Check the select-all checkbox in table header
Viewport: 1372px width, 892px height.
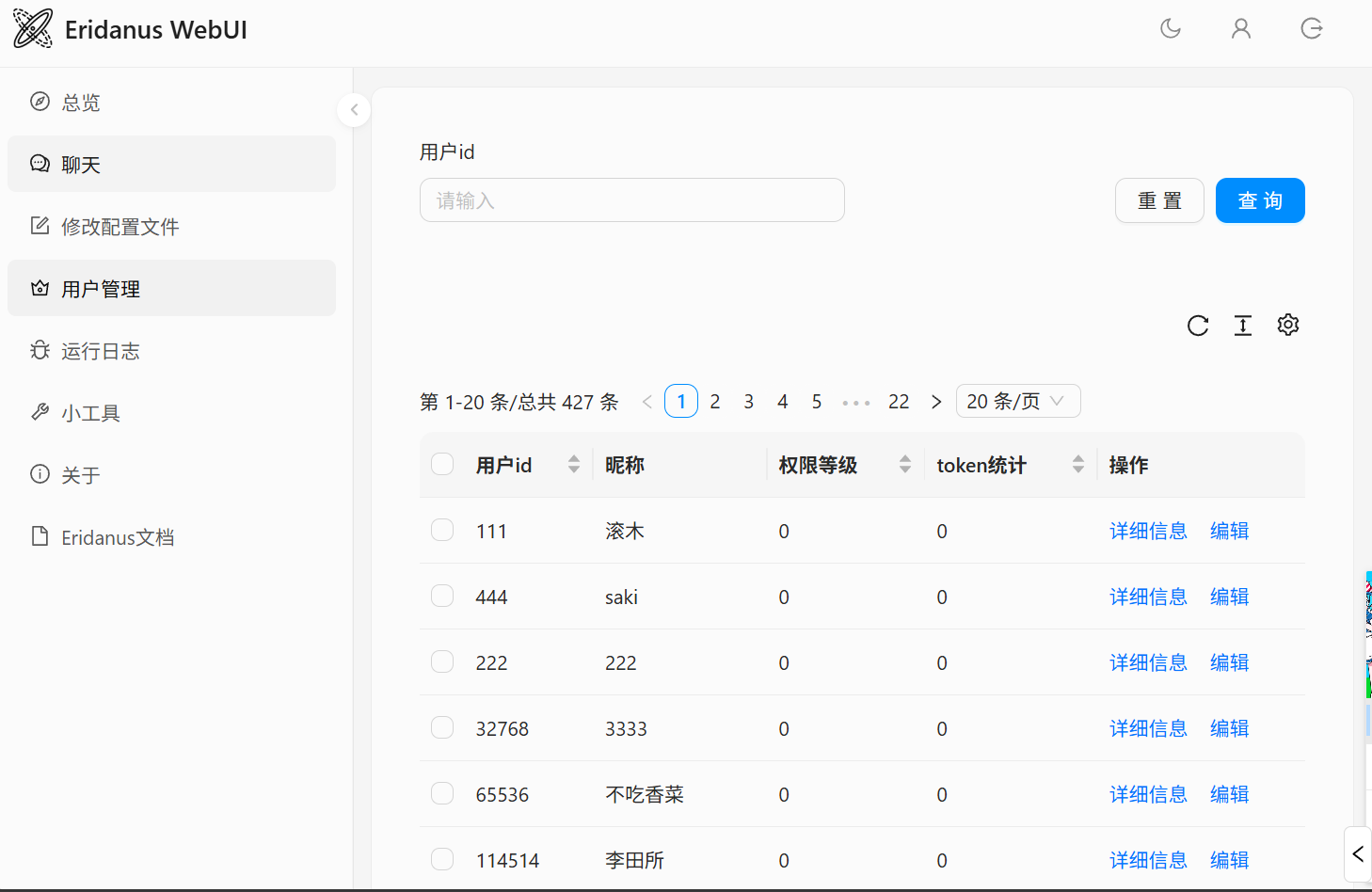(442, 464)
